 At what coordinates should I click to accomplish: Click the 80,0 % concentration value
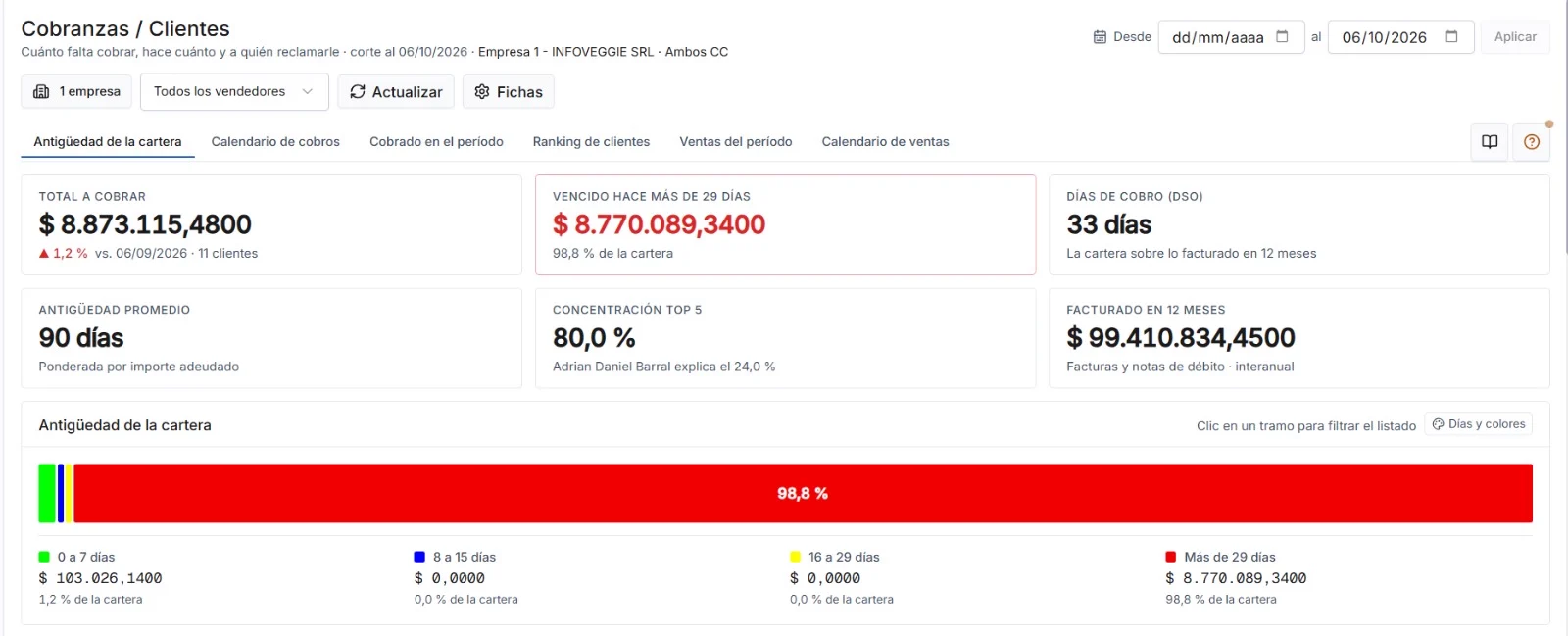[x=594, y=338]
